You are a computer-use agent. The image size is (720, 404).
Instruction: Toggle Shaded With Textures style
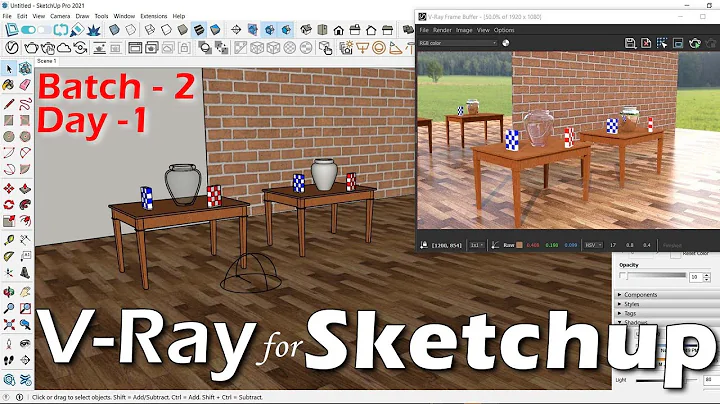tap(199, 30)
